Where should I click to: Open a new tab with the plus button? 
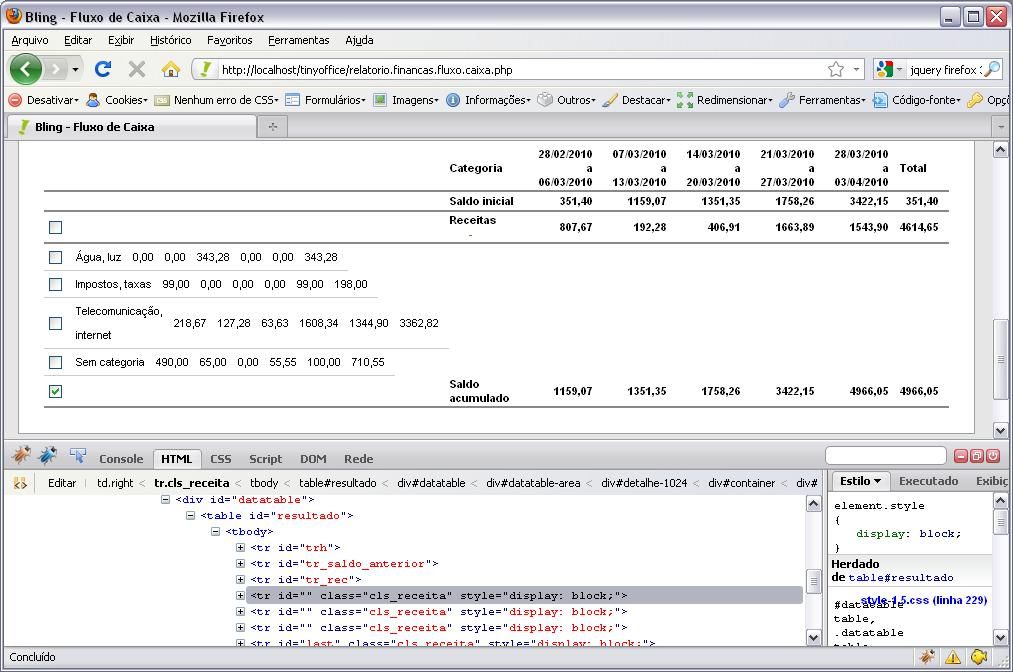[271, 127]
